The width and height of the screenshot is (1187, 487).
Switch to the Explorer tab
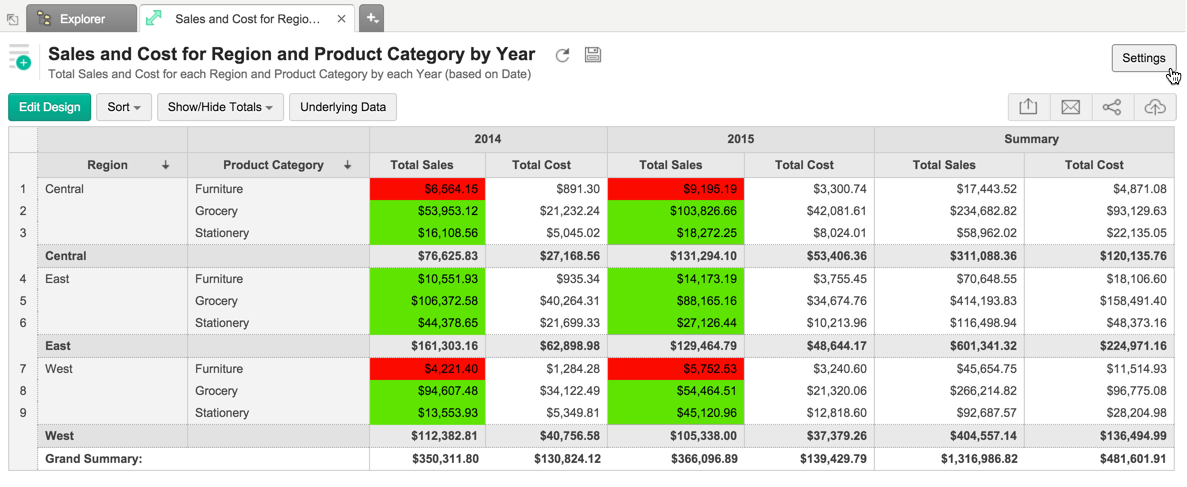pyautogui.click(x=82, y=18)
